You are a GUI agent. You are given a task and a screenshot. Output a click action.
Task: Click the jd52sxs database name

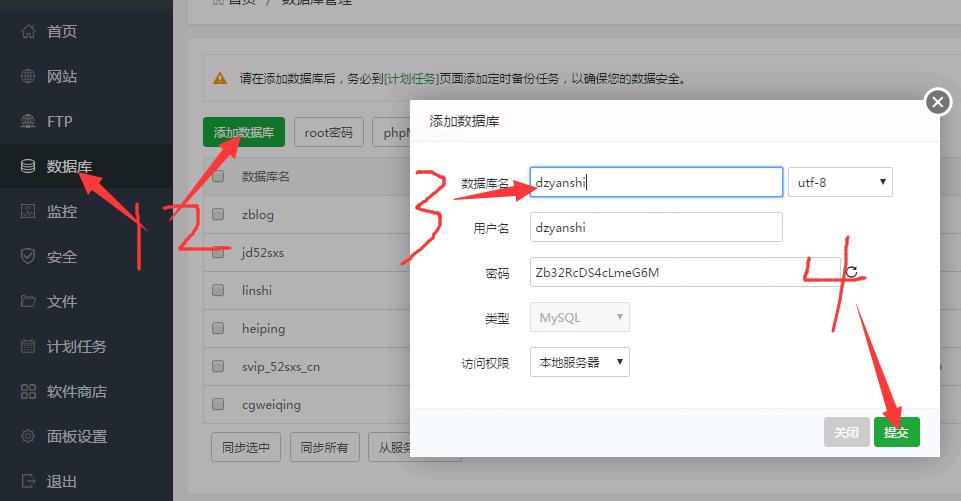coord(263,253)
